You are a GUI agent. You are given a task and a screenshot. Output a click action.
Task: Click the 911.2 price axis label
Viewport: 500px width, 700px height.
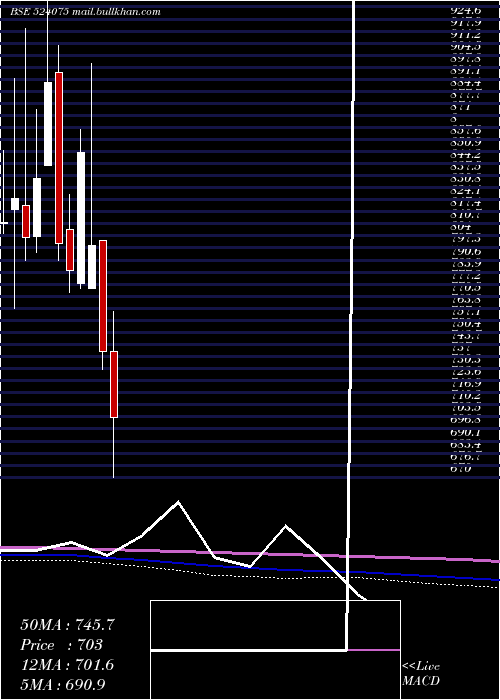tap(466, 35)
